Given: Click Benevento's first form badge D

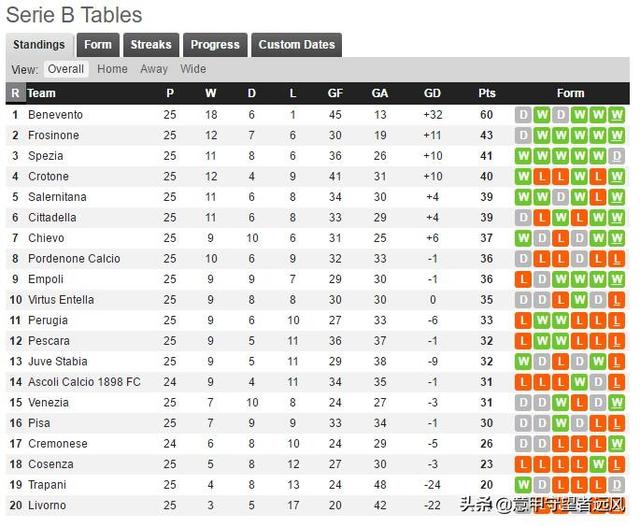Looking at the screenshot, I should [x=523, y=115].
